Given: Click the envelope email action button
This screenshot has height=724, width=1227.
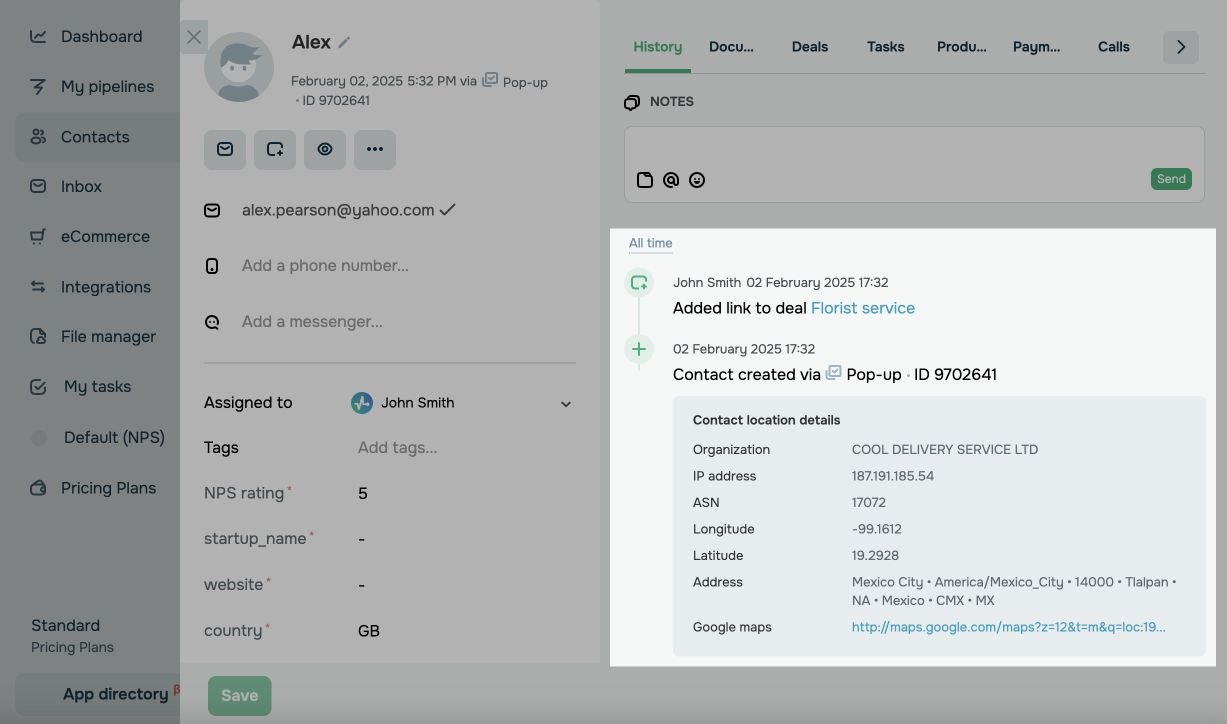Looking at the screenshot, I should (x=225, y=149).
